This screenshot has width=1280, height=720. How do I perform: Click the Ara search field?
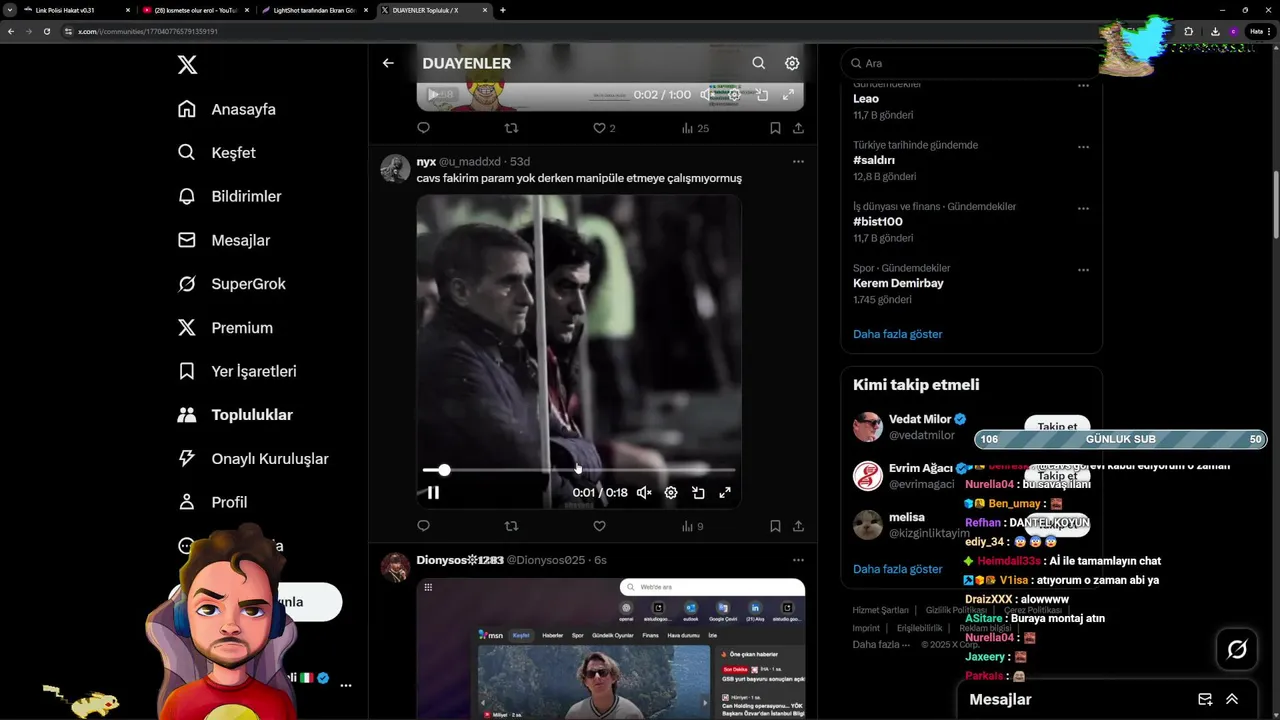point(971,63)
